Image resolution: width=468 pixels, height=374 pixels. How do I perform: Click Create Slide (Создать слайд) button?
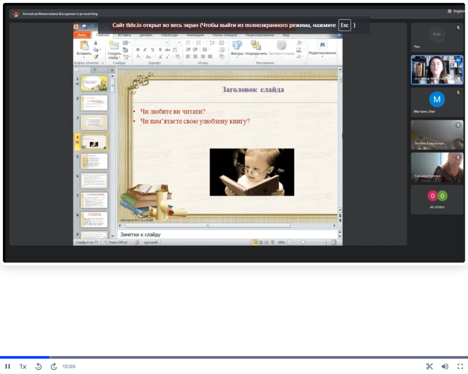click(114, 49)
